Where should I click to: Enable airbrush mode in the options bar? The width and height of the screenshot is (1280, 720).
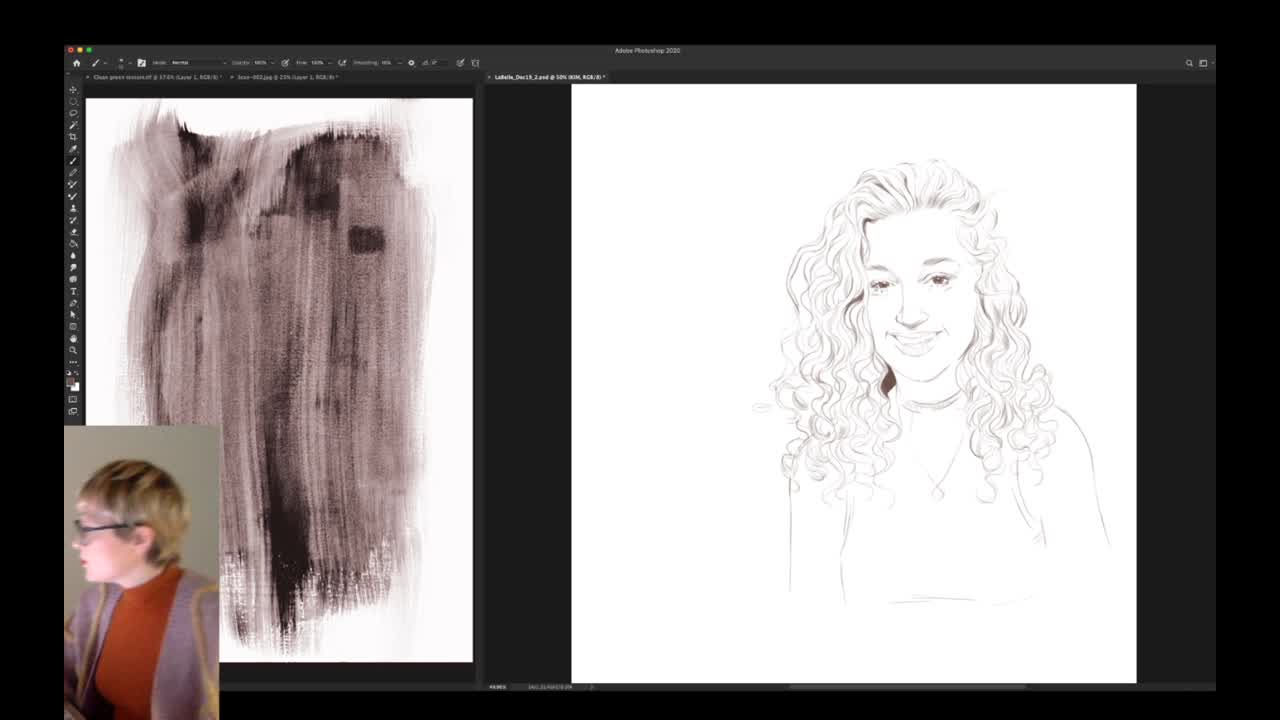coord(343,62)
